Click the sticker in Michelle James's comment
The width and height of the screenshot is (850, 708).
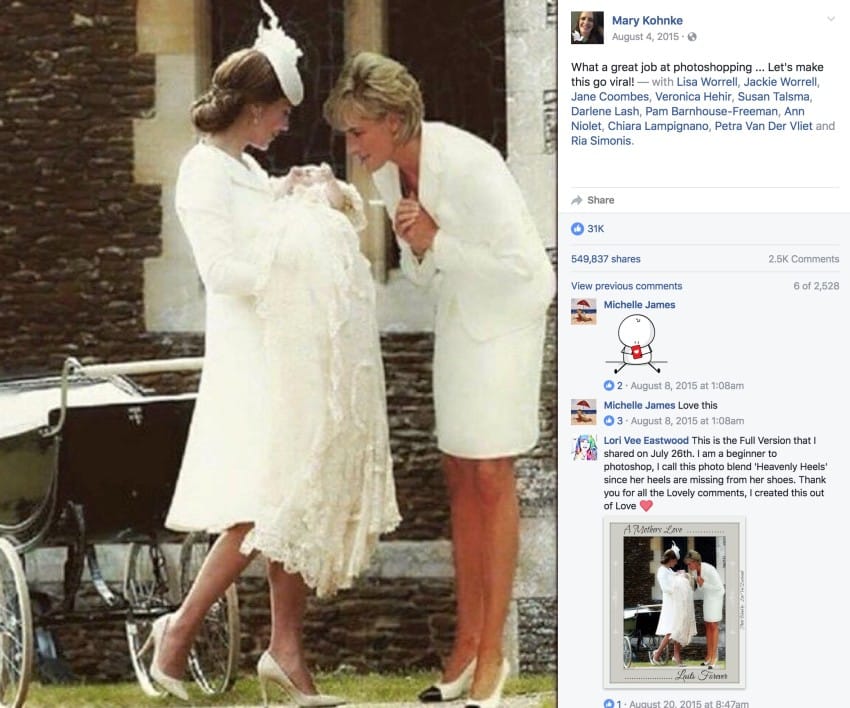click(636, 344)
